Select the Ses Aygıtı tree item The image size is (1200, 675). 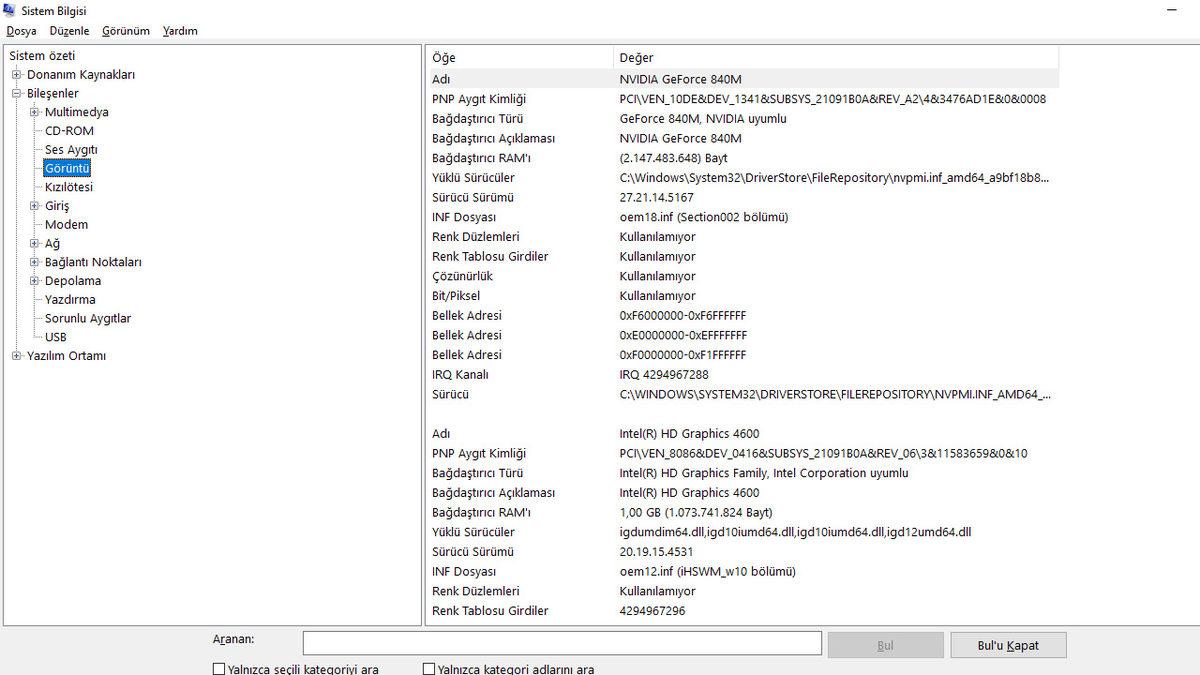[71, 150]
